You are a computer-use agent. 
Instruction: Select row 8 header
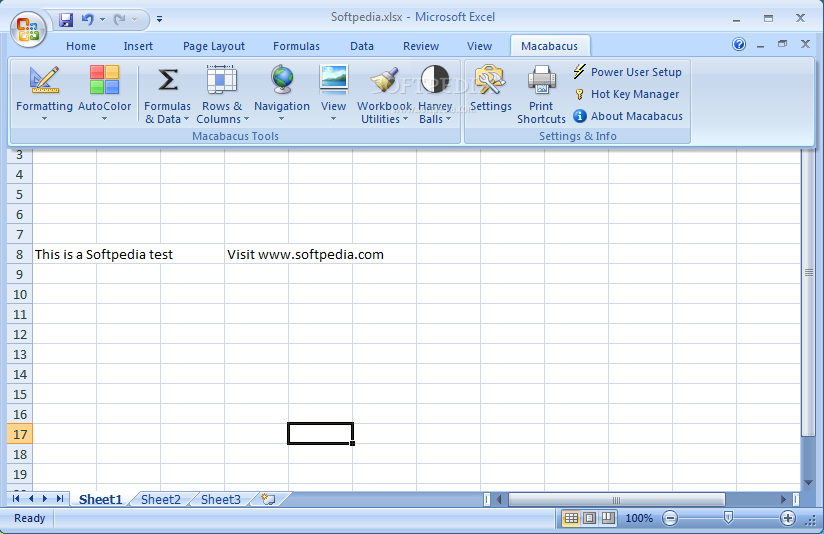20,254
